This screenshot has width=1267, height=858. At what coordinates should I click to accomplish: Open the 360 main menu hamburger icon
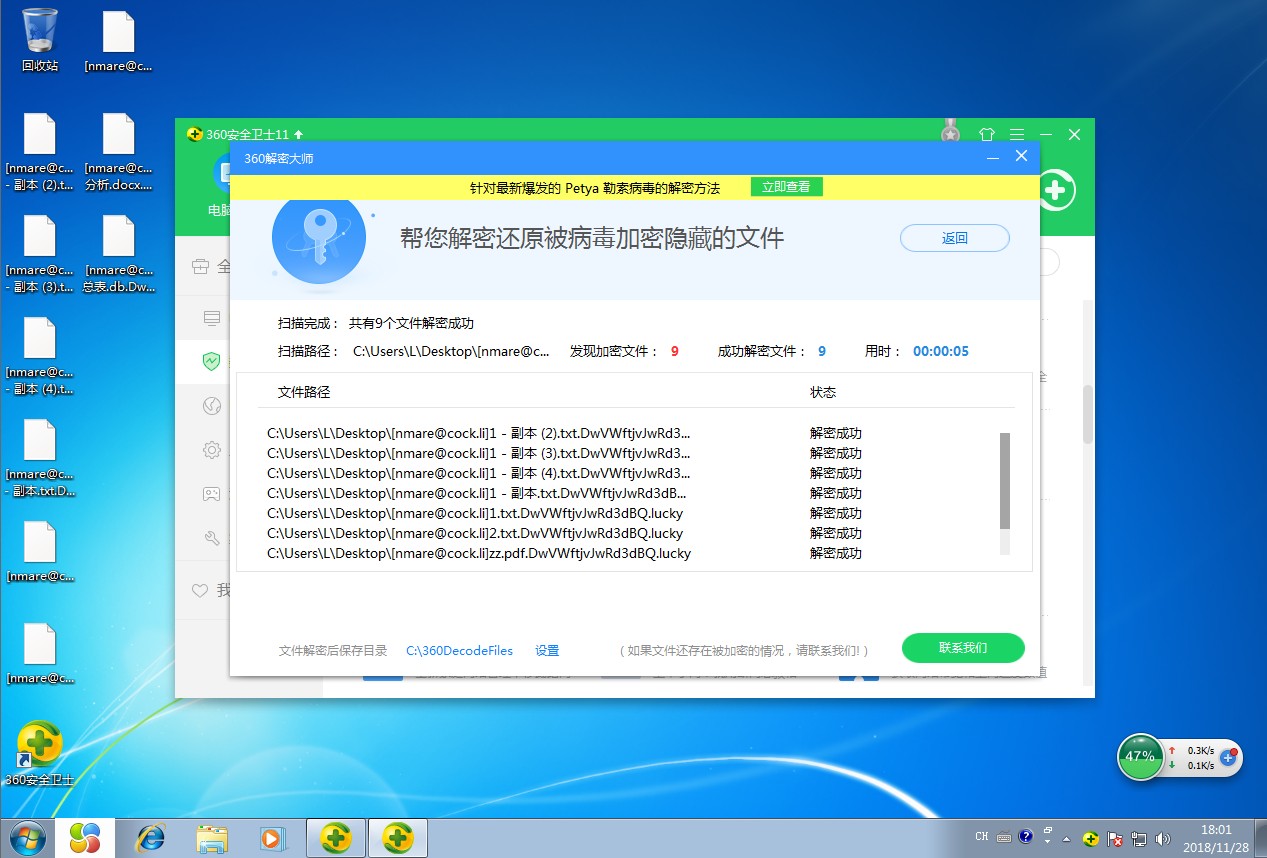1016,134
